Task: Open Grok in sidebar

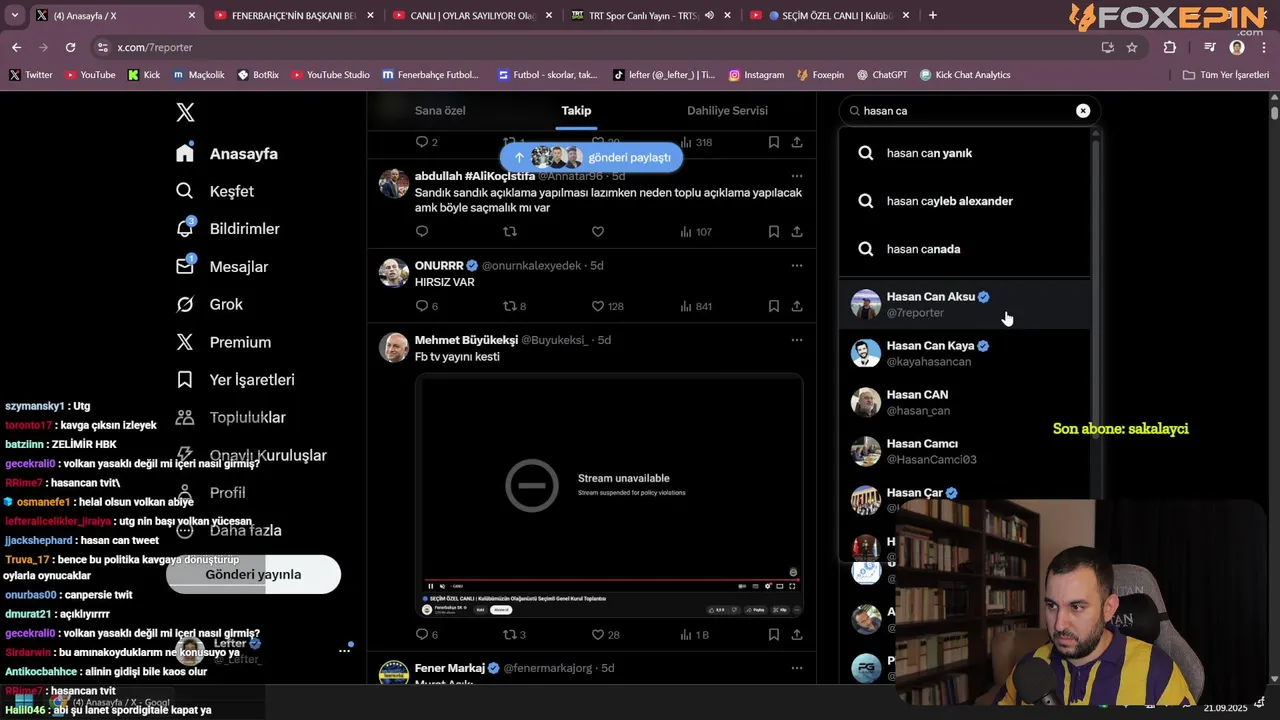Action: tap(209, 304)
